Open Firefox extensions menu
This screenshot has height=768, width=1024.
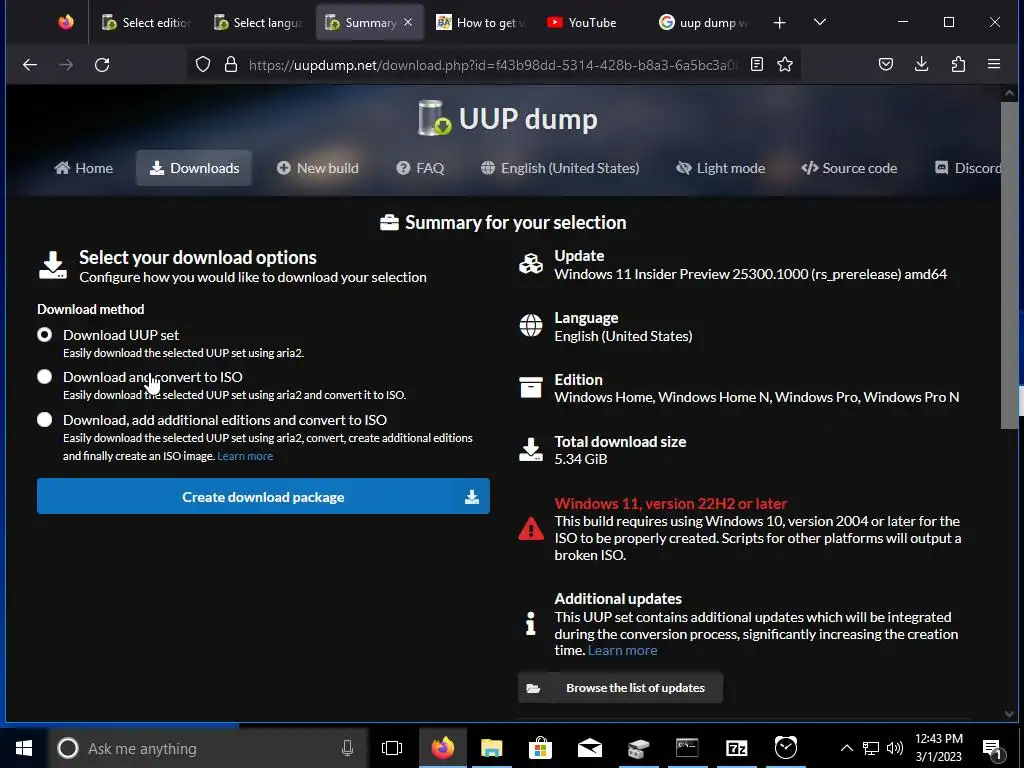tap(958, 64)
